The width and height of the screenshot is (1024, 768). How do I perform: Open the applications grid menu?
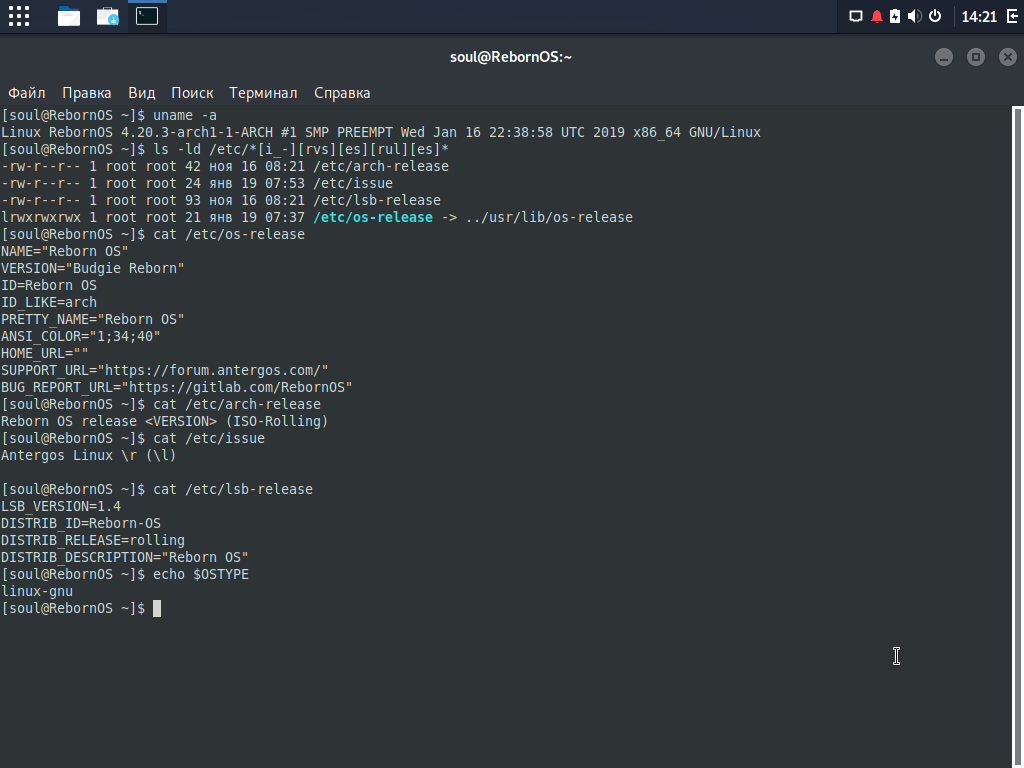[x=19, y=16]
